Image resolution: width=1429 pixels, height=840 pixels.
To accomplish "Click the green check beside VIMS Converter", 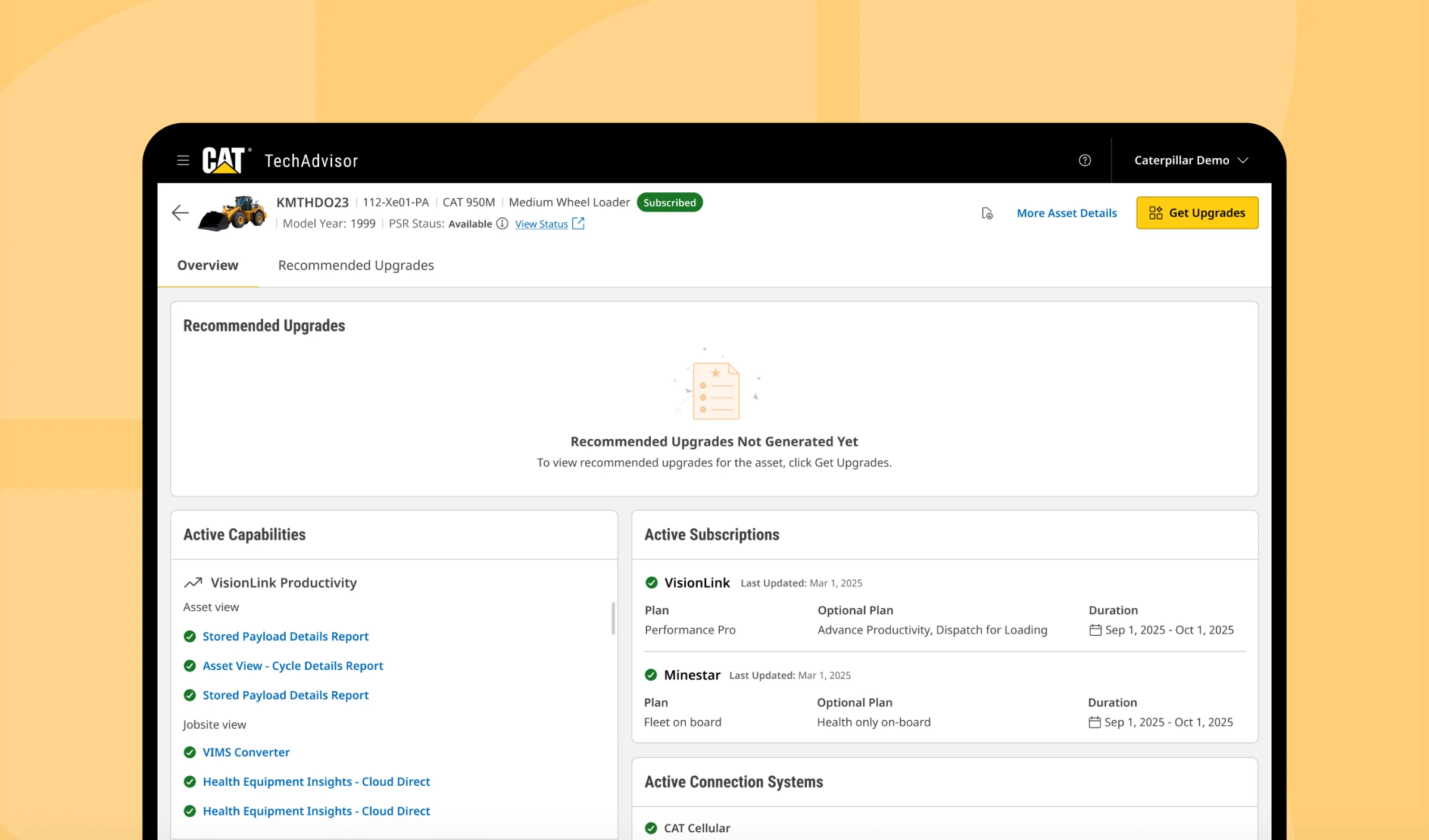I will (x=190, y=752).
